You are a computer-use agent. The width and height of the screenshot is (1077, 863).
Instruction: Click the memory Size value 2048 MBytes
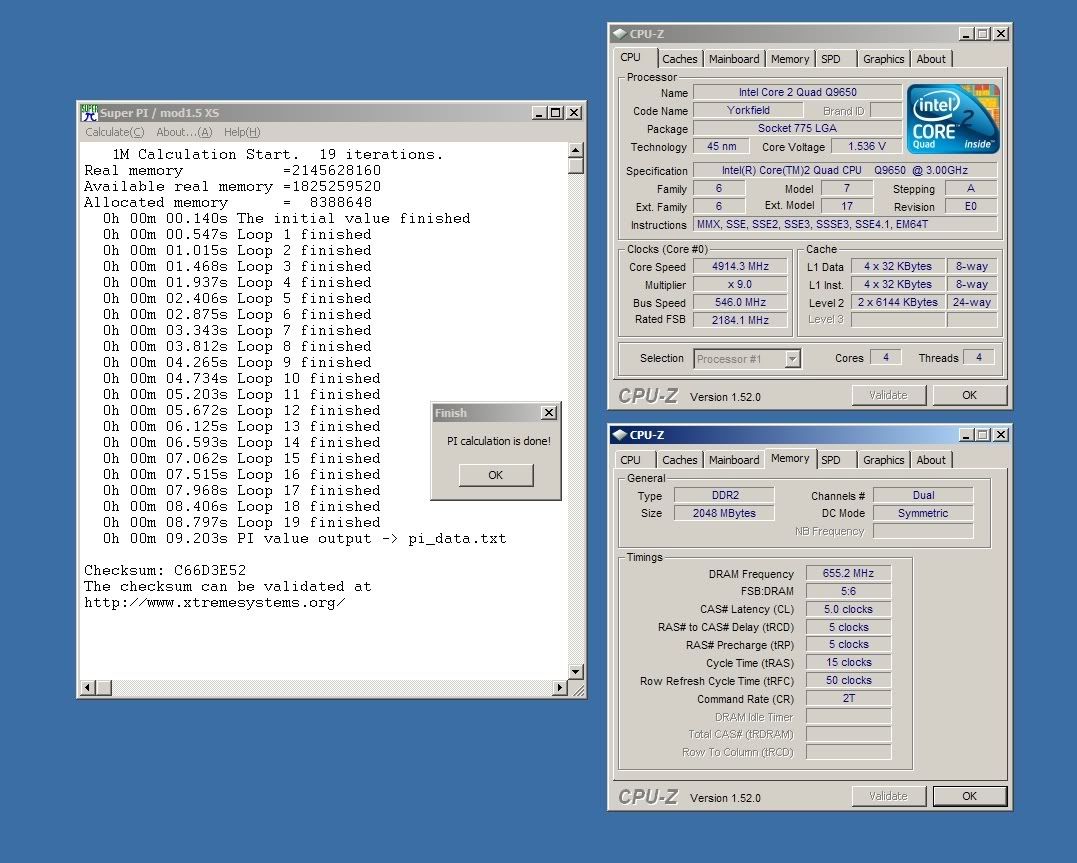click(x=725, y=513)
